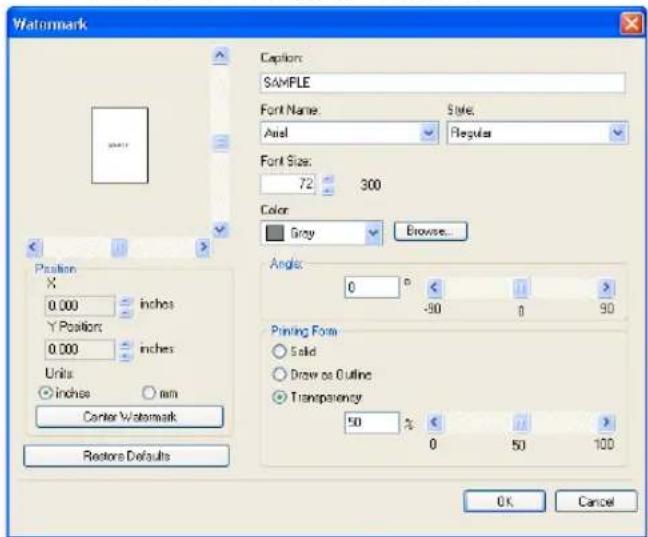The width and height of the screenshot is (648, 537).
Task: Click the Angle slider right arrow
Action: [606, 287]
